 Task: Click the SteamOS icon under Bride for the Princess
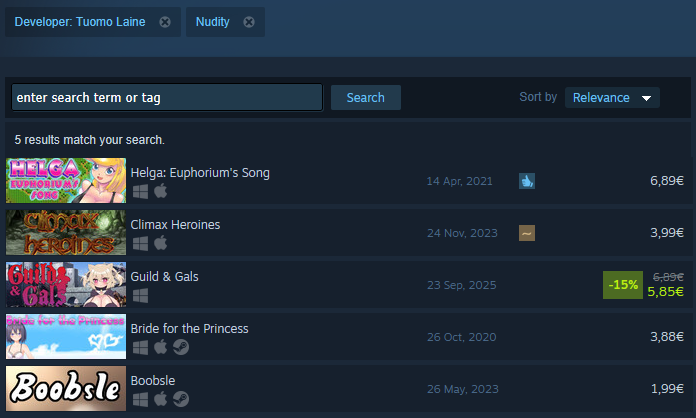coord(181,347)
